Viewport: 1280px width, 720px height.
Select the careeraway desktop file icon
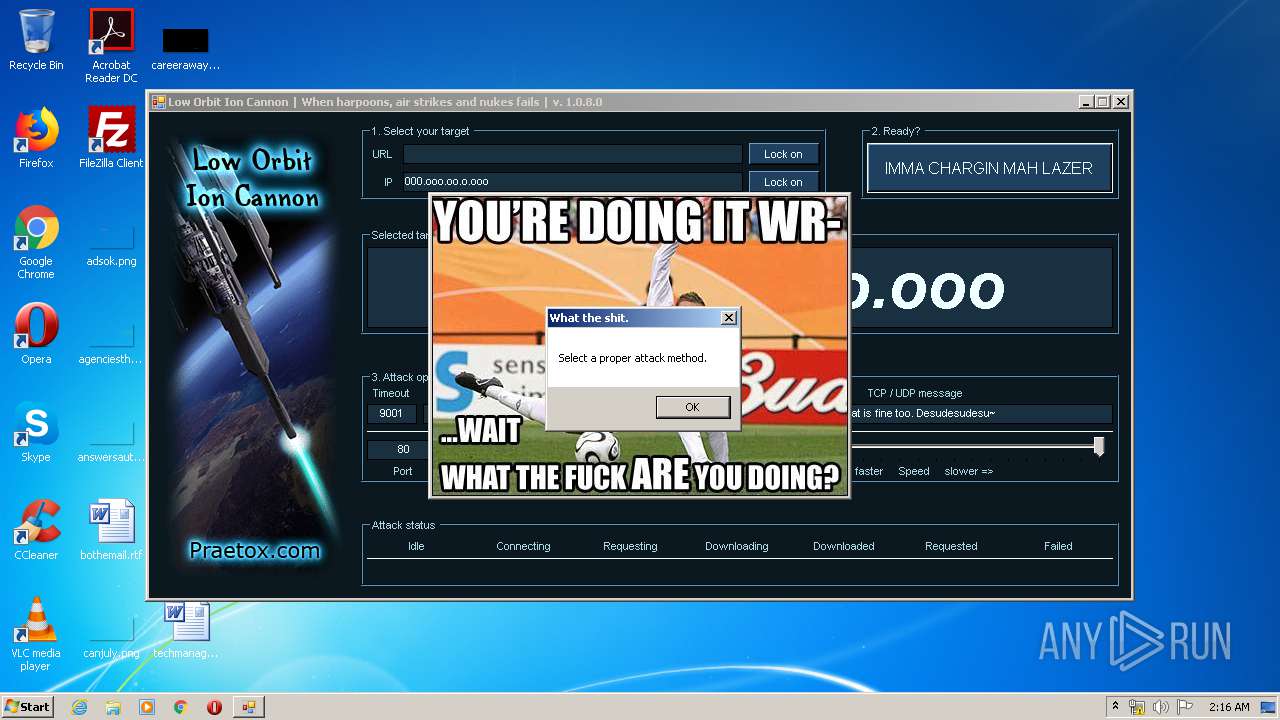(x=186, y=48)
